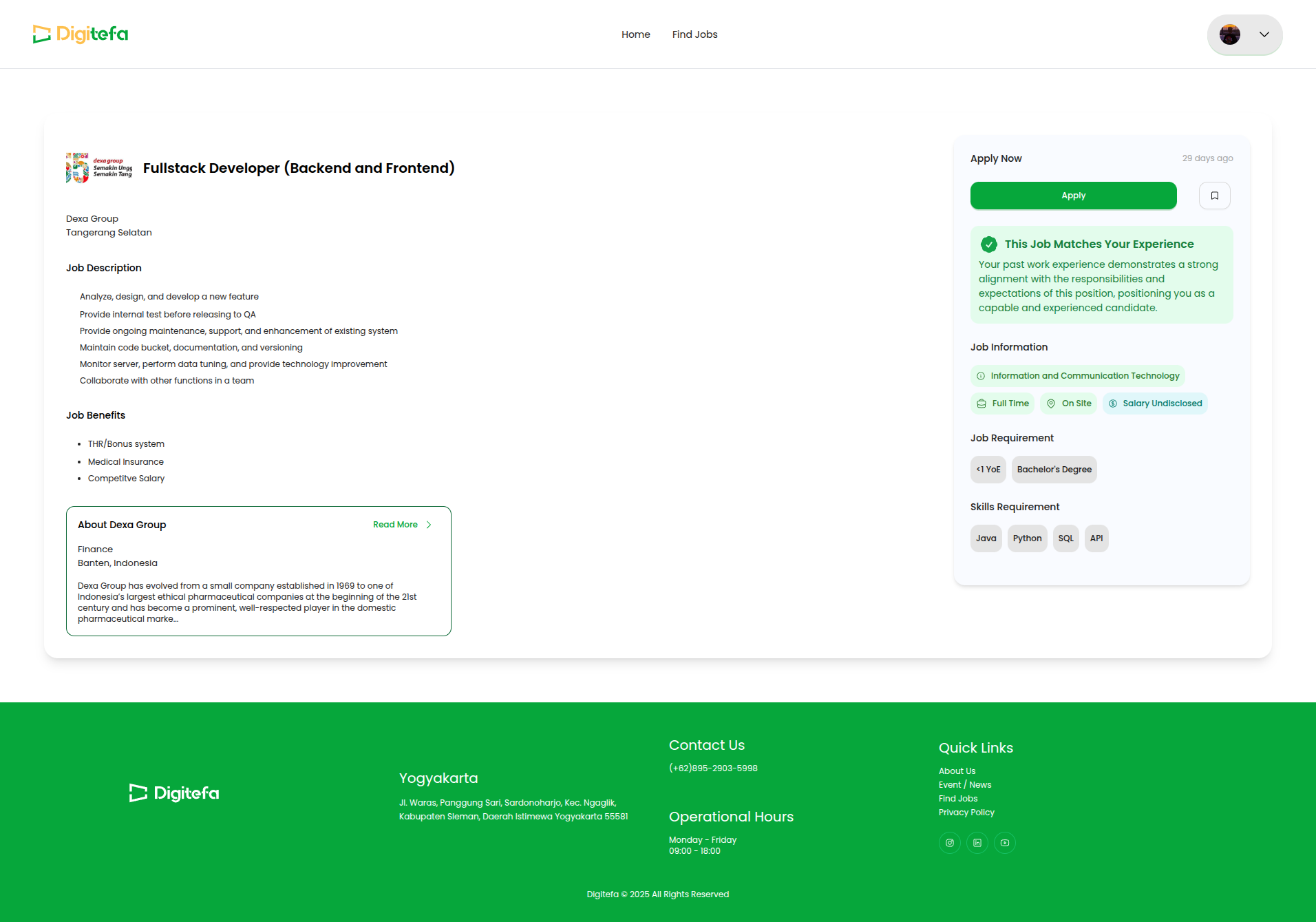Click 'Monday - Friday' operational hours text

pos(703,840)
